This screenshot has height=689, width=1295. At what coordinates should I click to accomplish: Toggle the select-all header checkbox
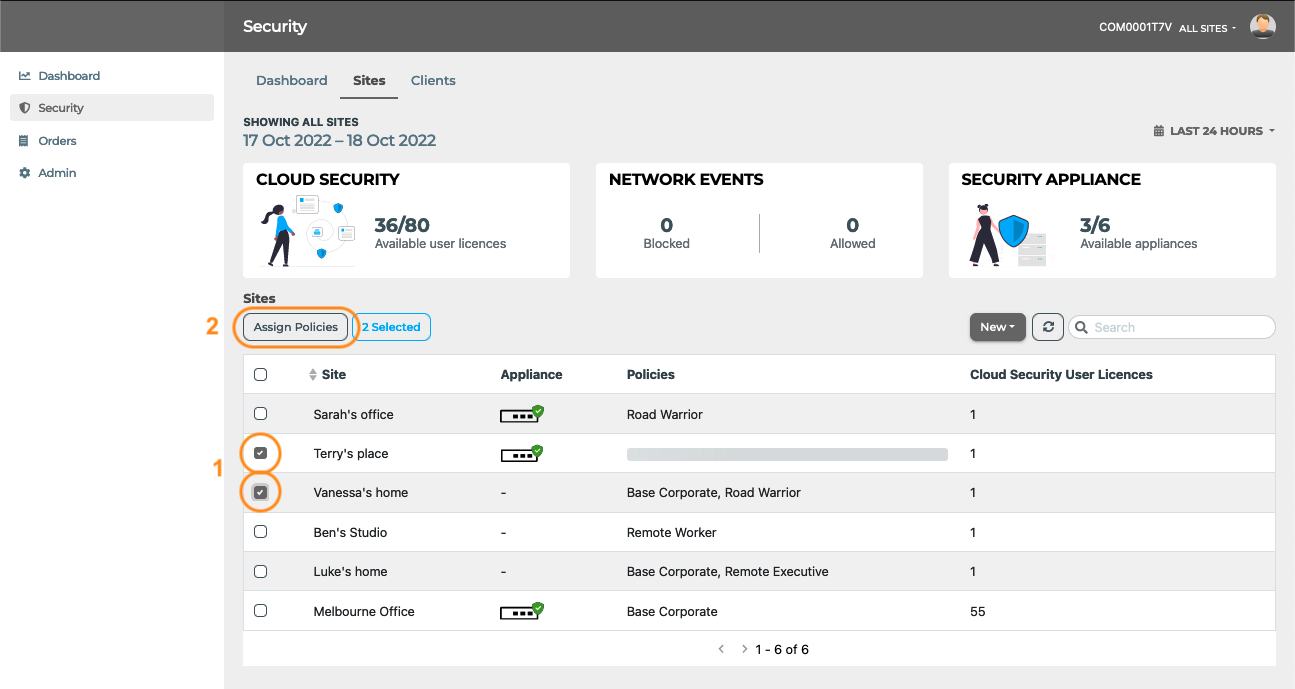click(x=261, y=375)
